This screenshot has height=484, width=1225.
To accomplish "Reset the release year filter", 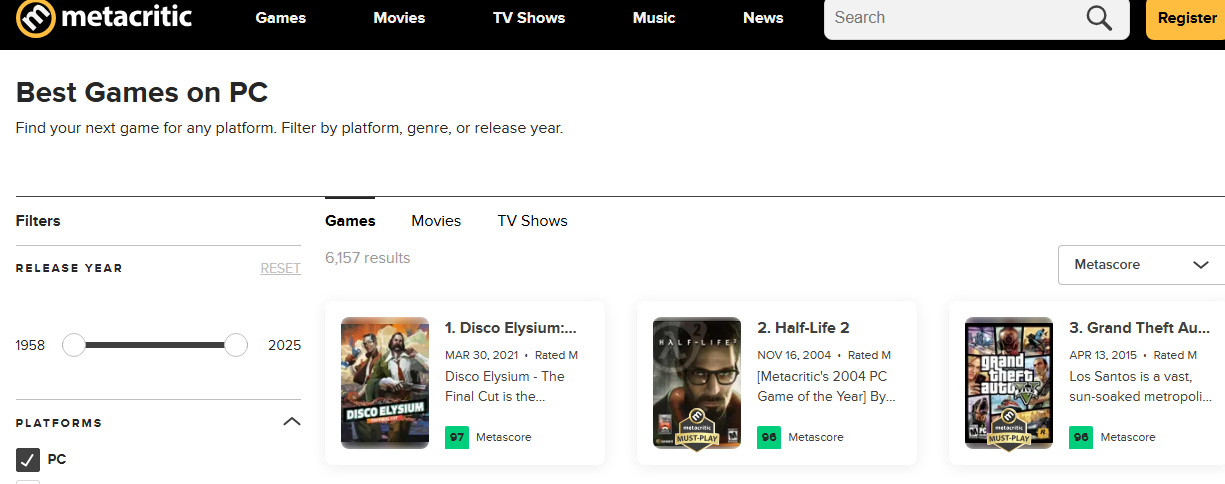I will point(280,268).
